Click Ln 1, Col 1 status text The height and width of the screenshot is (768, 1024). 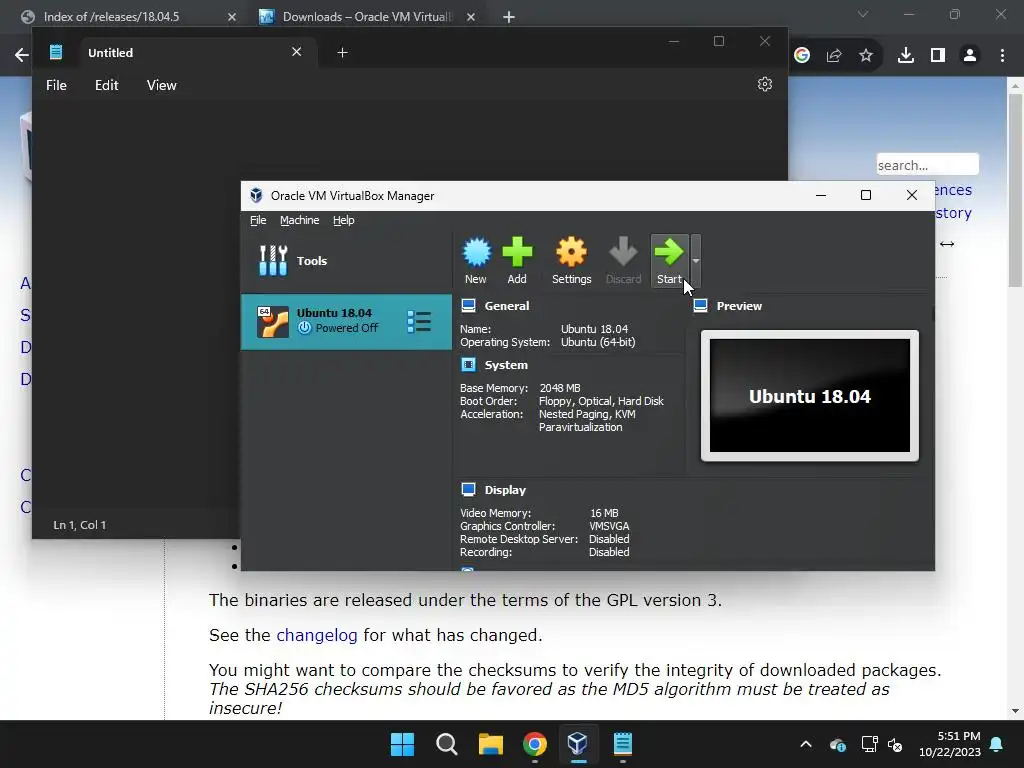80,525
